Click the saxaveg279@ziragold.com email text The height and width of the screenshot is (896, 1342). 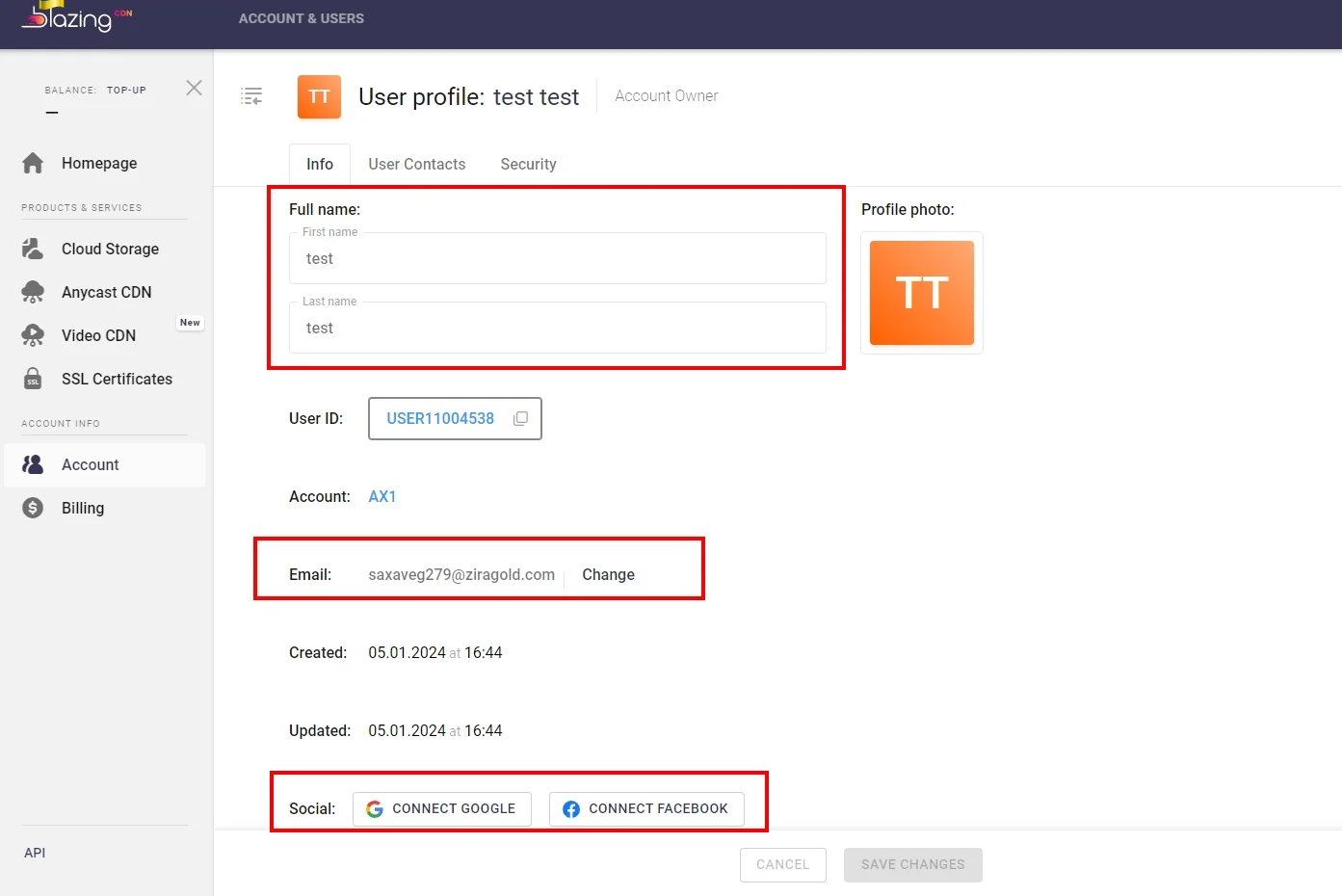[x=461, y=574]
